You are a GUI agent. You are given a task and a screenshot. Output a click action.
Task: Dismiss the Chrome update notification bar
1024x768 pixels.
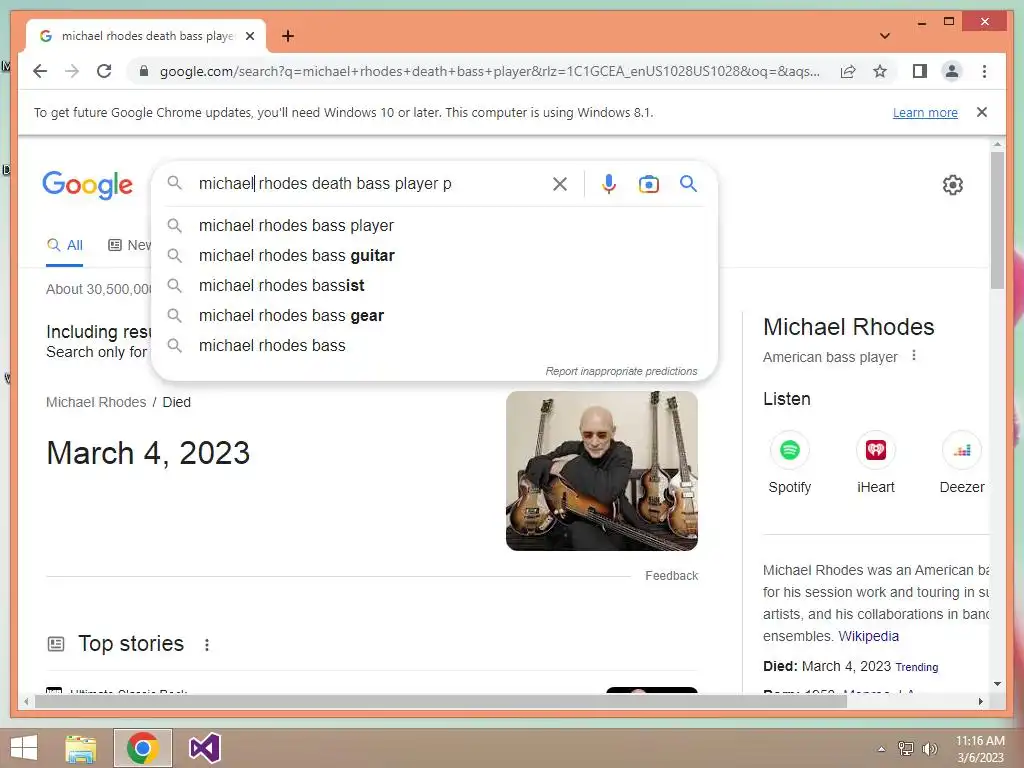click(982, 112)
